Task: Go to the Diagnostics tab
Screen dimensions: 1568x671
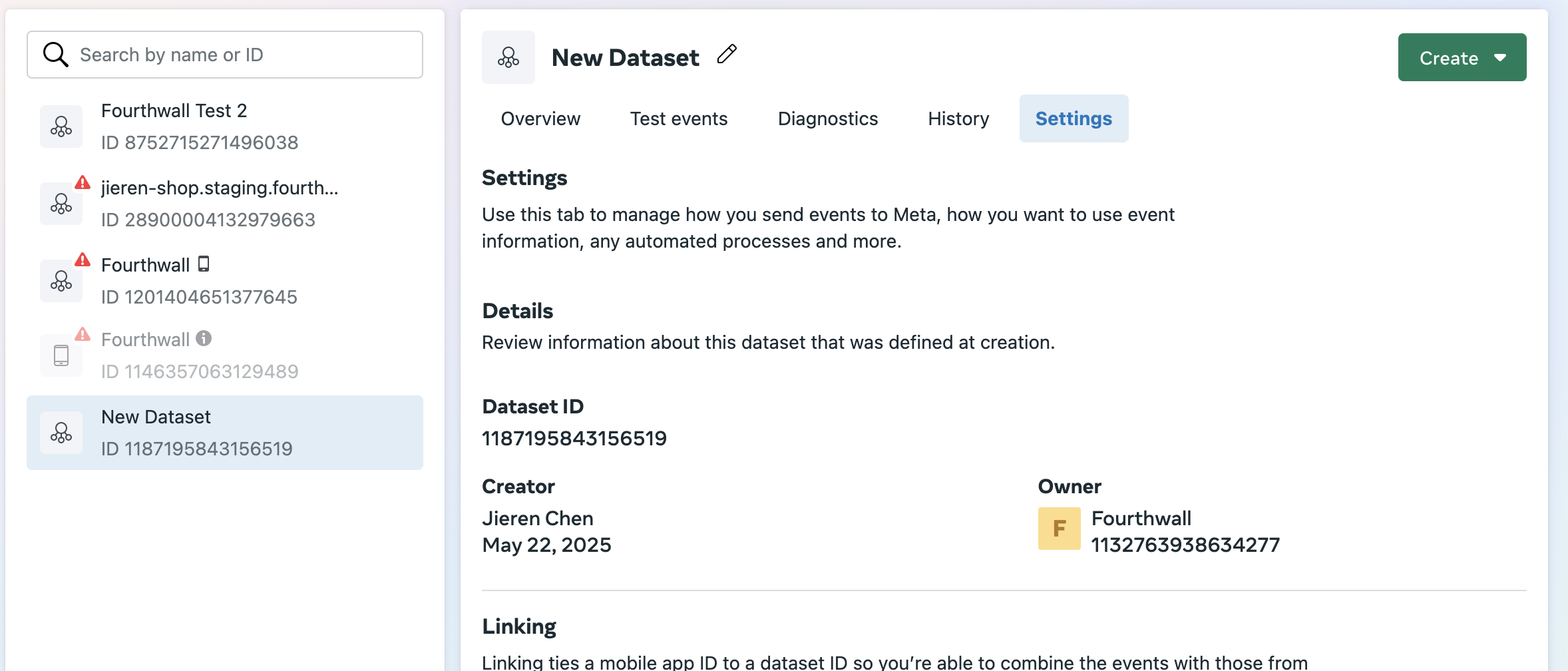Action: coord(828,118)
